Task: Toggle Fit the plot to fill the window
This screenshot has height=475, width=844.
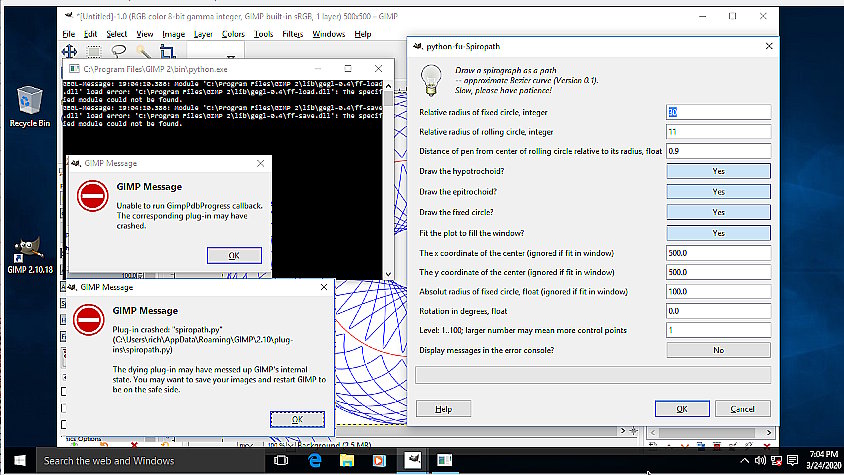Action: [x=718, y=233]
